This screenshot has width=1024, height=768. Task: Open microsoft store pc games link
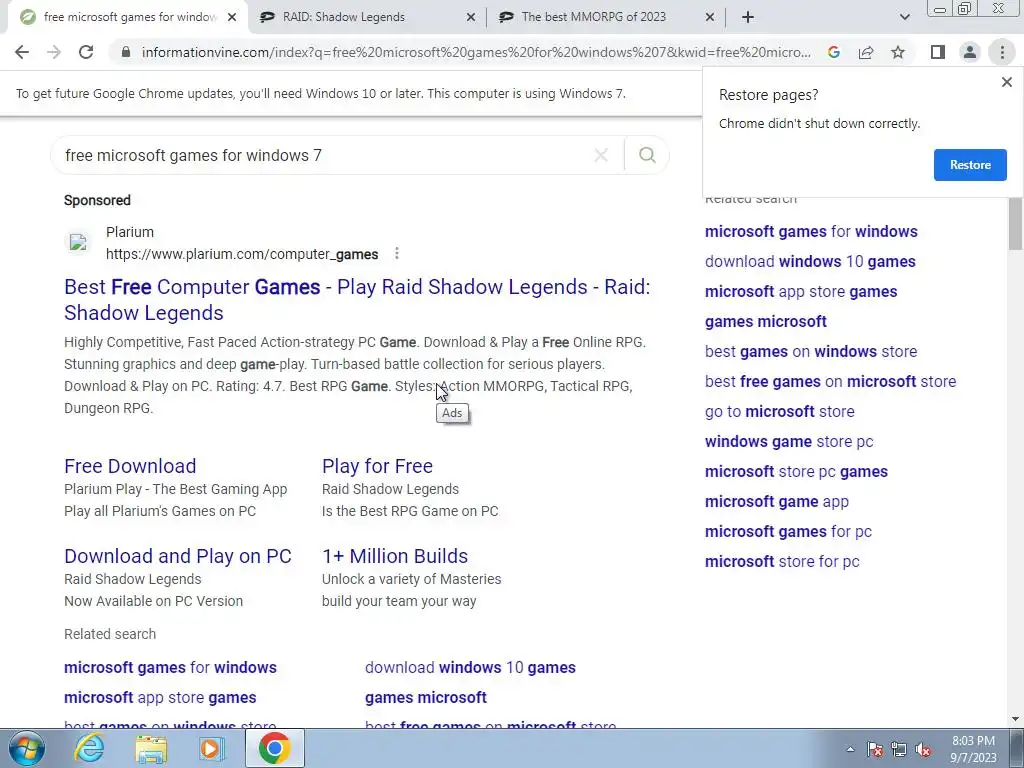click(796, 472)
